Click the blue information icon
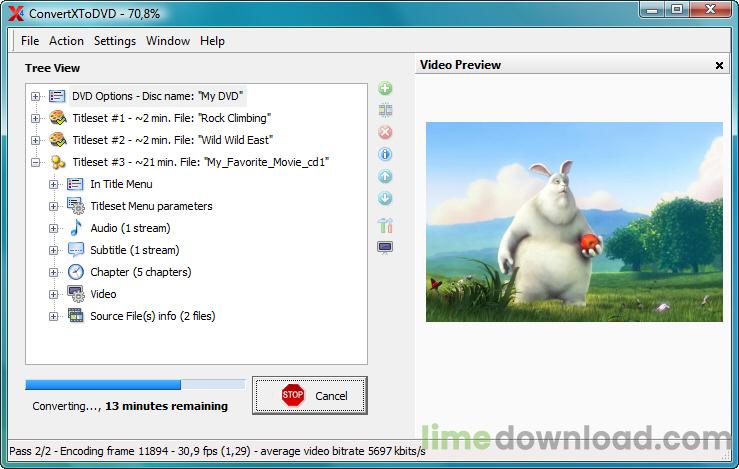 point(385,154)
